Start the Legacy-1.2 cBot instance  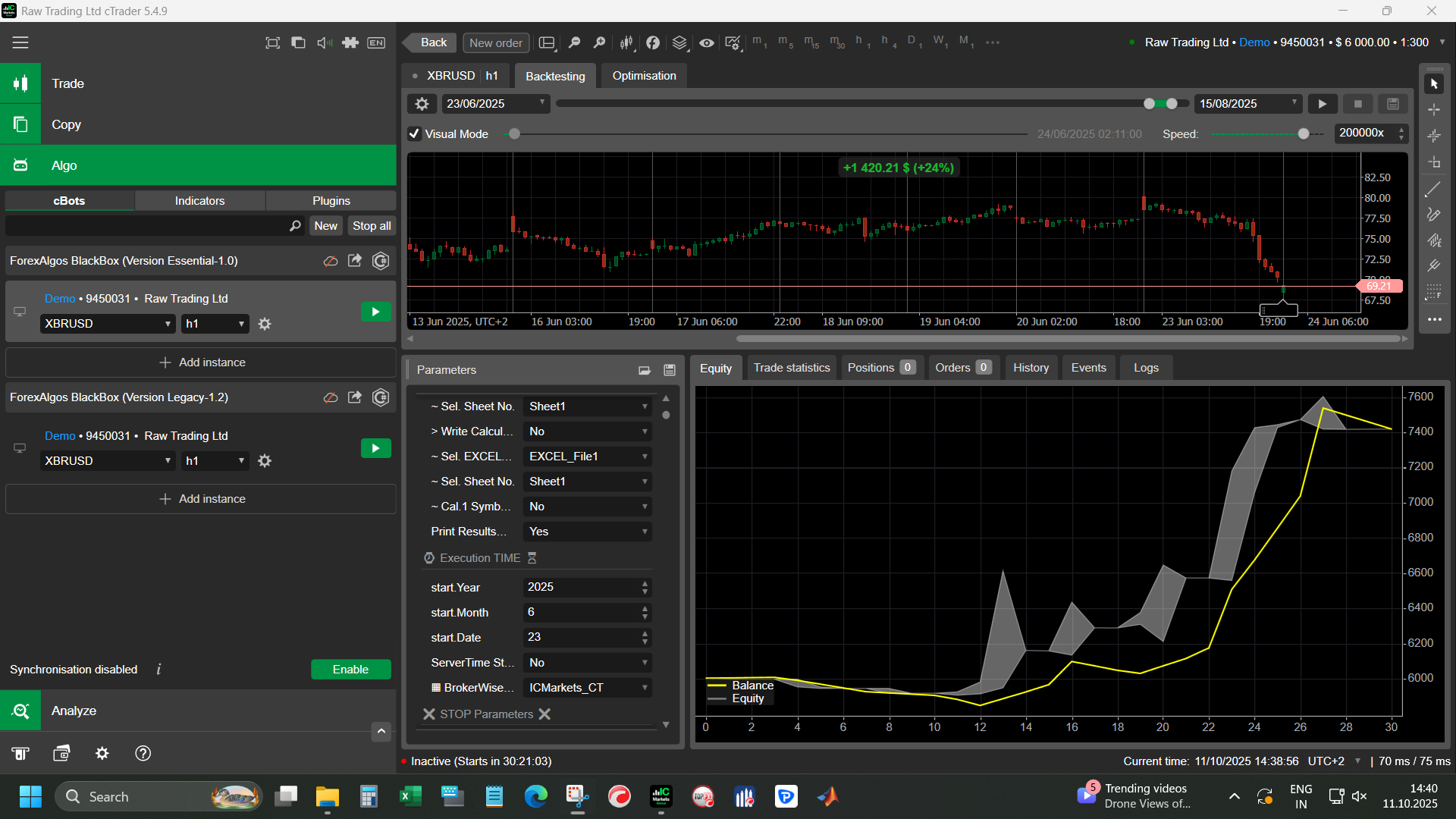[x=375, y=448]
